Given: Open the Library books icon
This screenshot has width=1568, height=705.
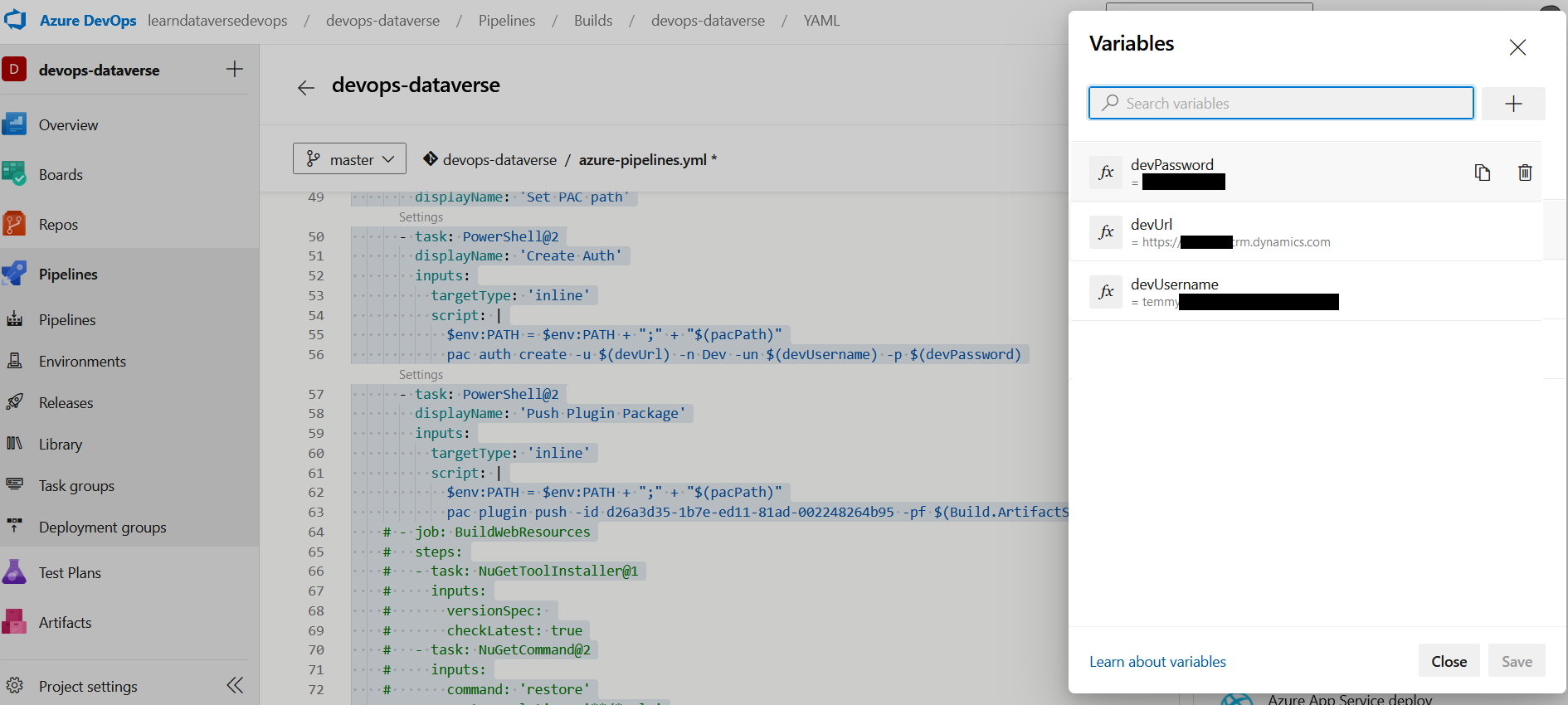Looking at the screenshot, I should point(15,444).
